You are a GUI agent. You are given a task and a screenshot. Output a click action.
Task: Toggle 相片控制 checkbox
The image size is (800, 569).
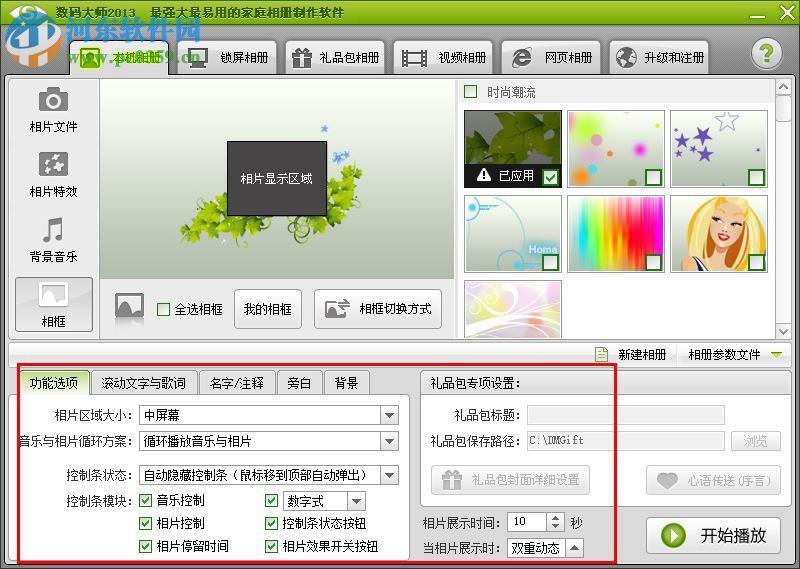pyautogui.click(x=145, y=523)
